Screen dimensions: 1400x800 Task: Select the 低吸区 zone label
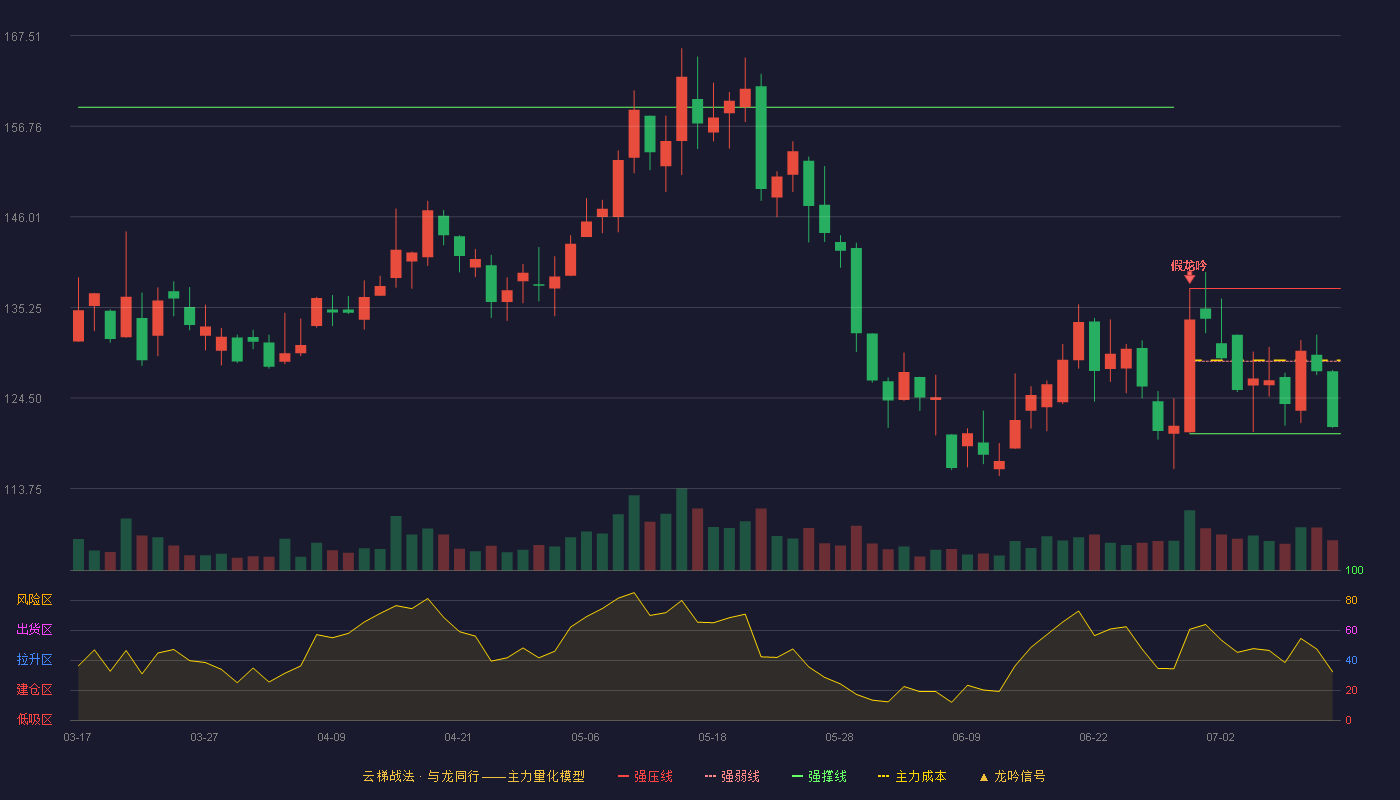(34, 719)
